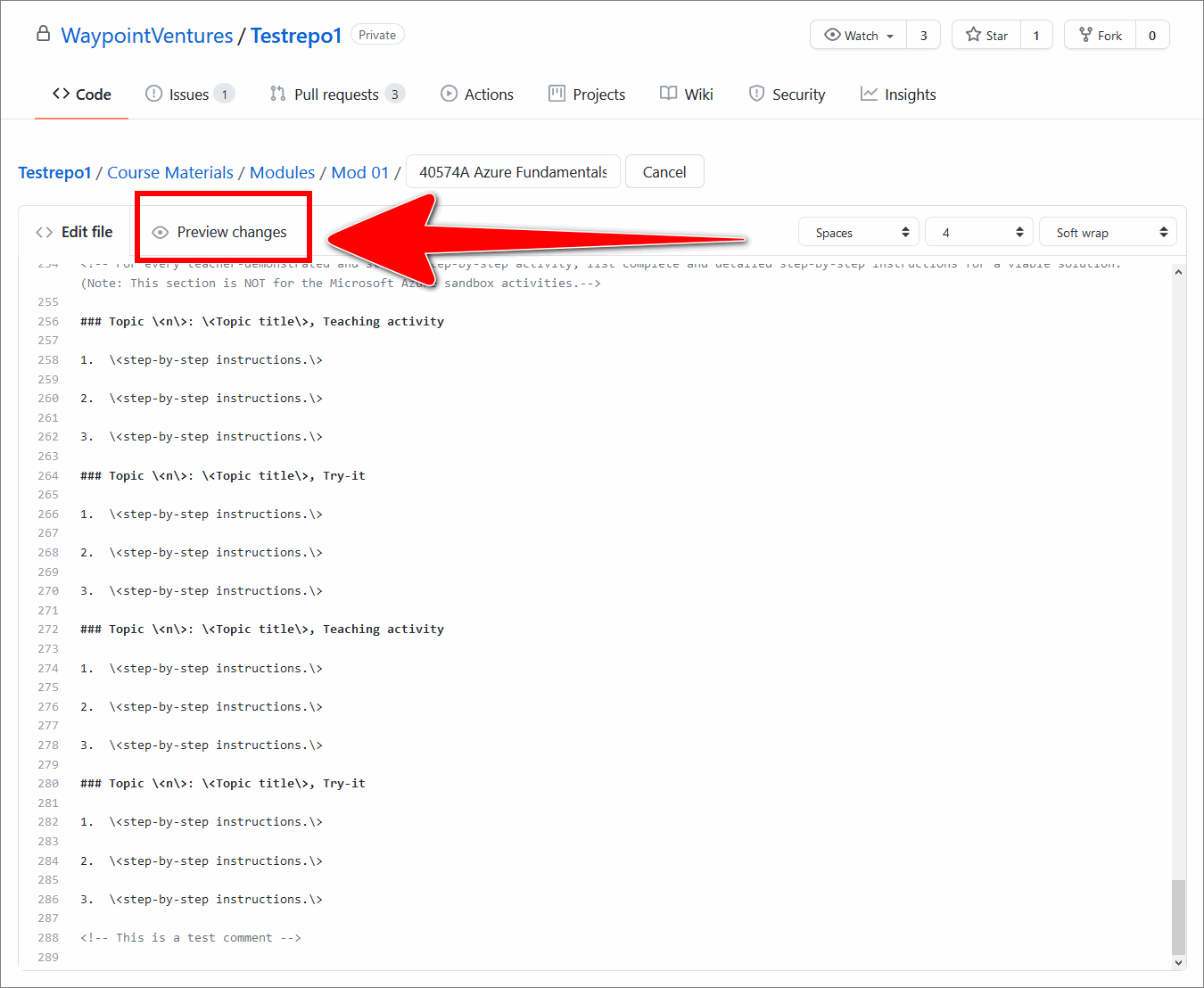Click the test comment on line 288

[x=191, y=938]
